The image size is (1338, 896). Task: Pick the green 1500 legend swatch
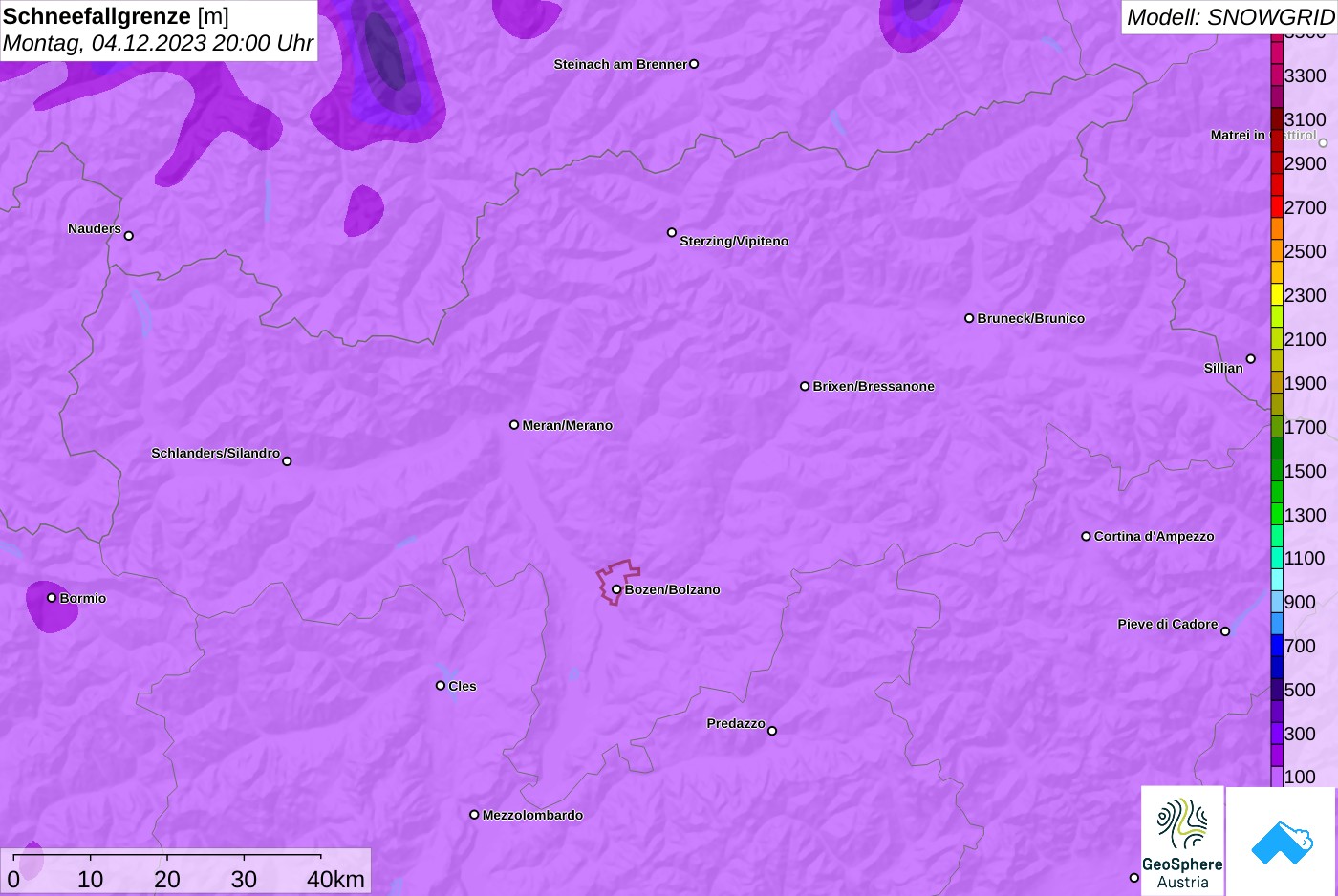pos(1277,471)
